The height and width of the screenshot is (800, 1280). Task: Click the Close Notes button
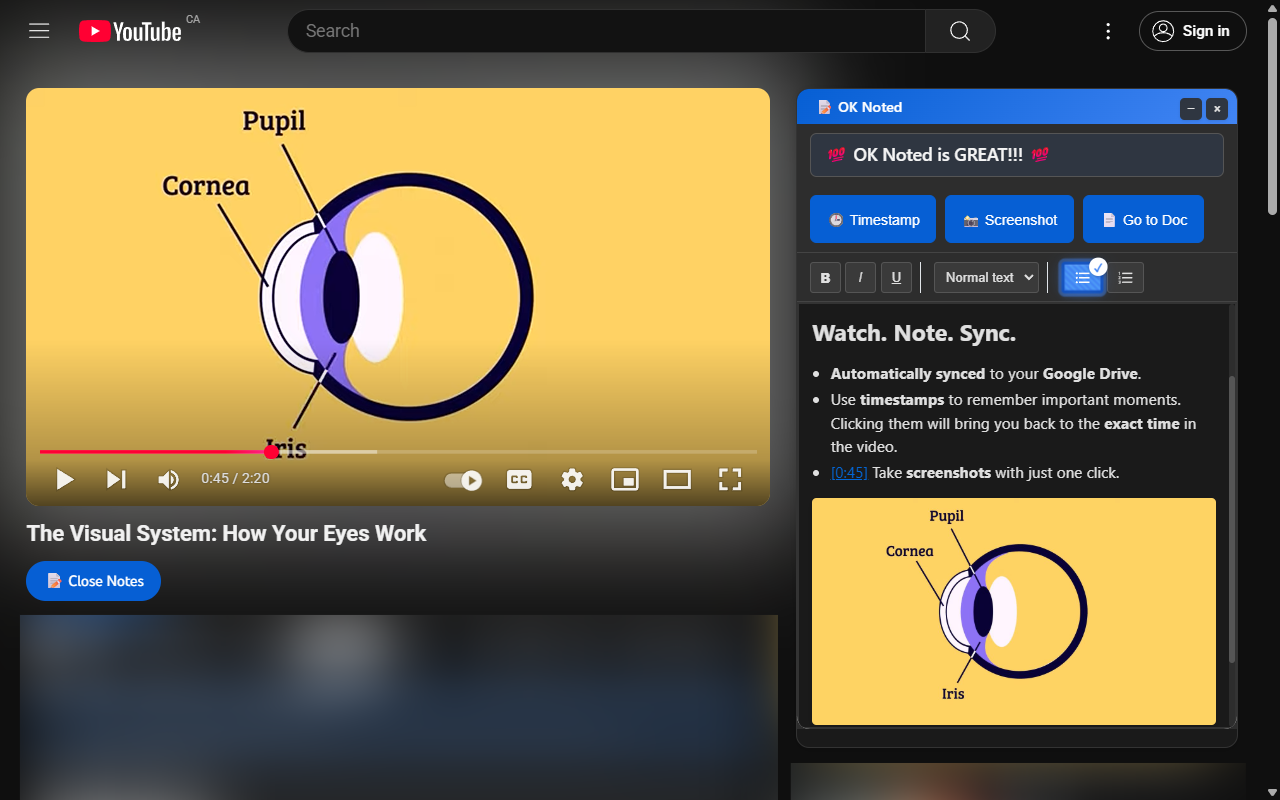coord(93,581)
